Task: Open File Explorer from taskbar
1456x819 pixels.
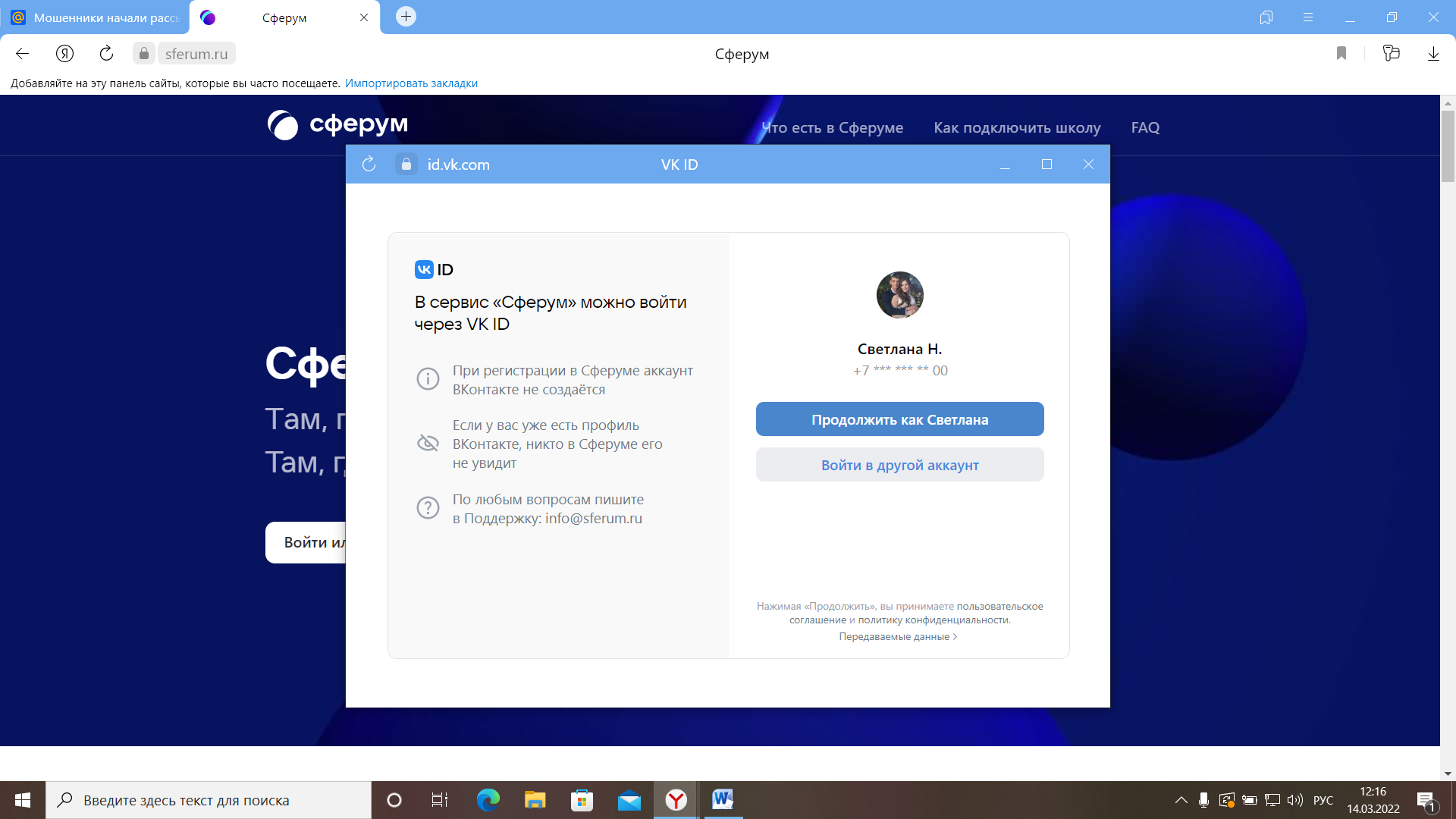Action: point(535,800)
